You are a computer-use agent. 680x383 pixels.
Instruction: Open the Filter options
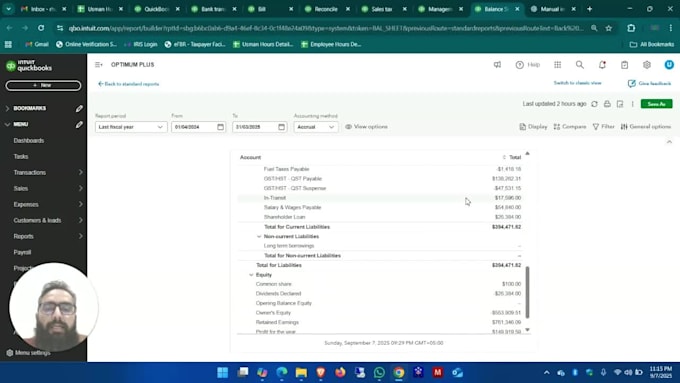tap(604, 127)
